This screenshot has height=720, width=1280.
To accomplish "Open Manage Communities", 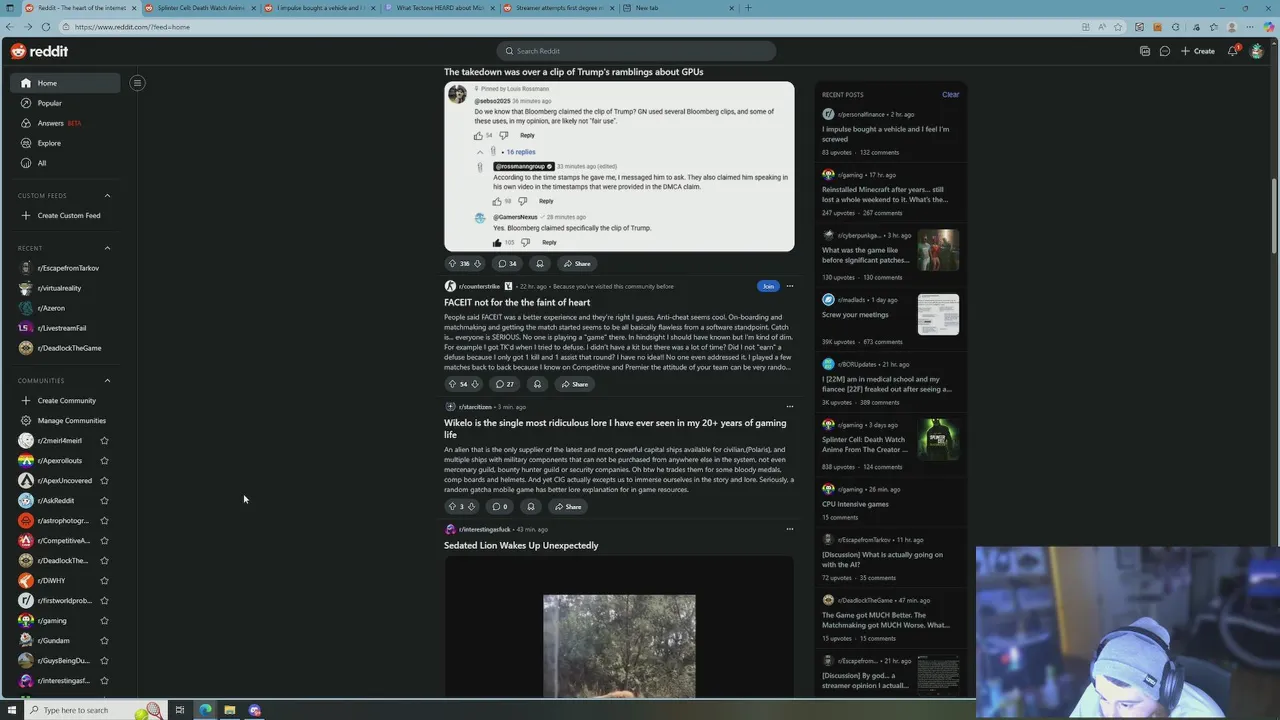I will pos(66,420).
